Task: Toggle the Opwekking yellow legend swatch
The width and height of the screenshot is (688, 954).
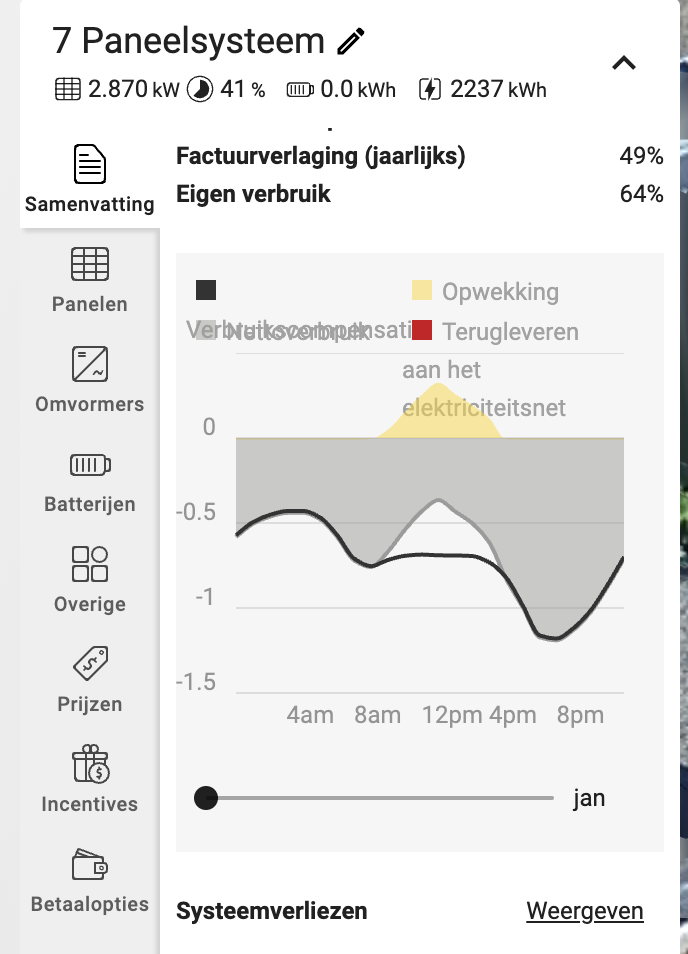Action: tap(422, 290)
